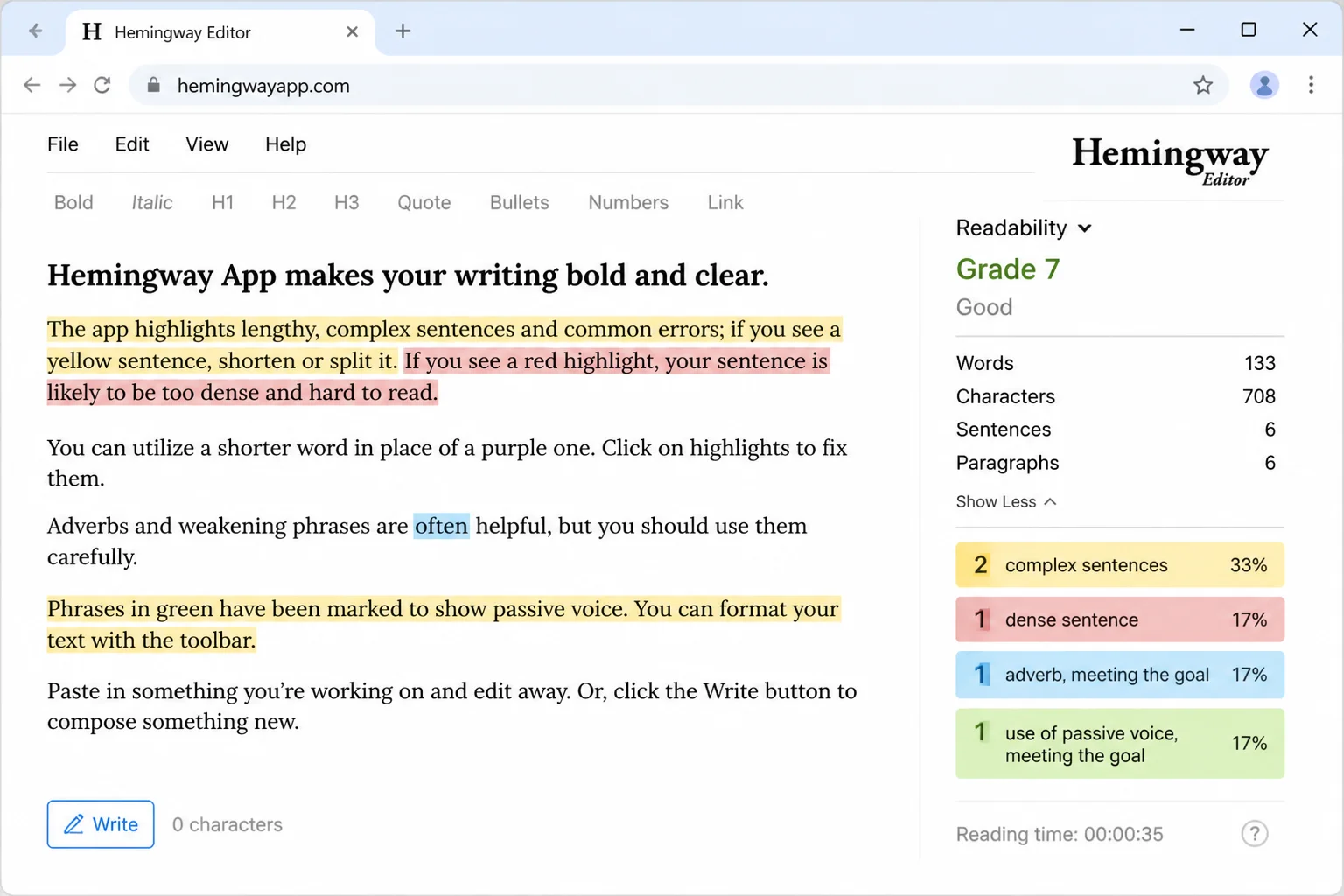The image size is (1344, 896).
Task: Click the red-highlighted dense sentence
Action: click(x=437, y=376)
